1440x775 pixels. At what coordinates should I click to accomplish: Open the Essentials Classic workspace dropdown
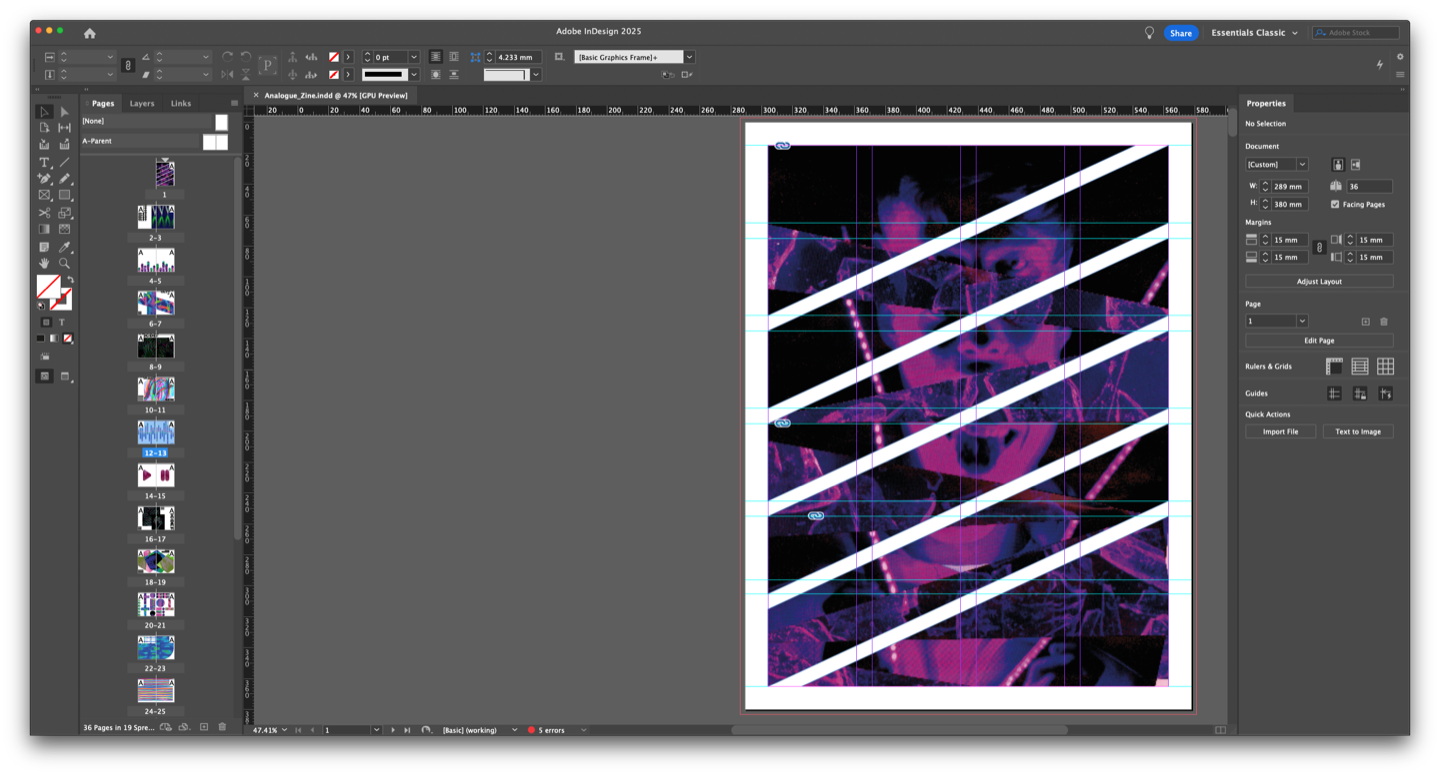[1254, 33]
